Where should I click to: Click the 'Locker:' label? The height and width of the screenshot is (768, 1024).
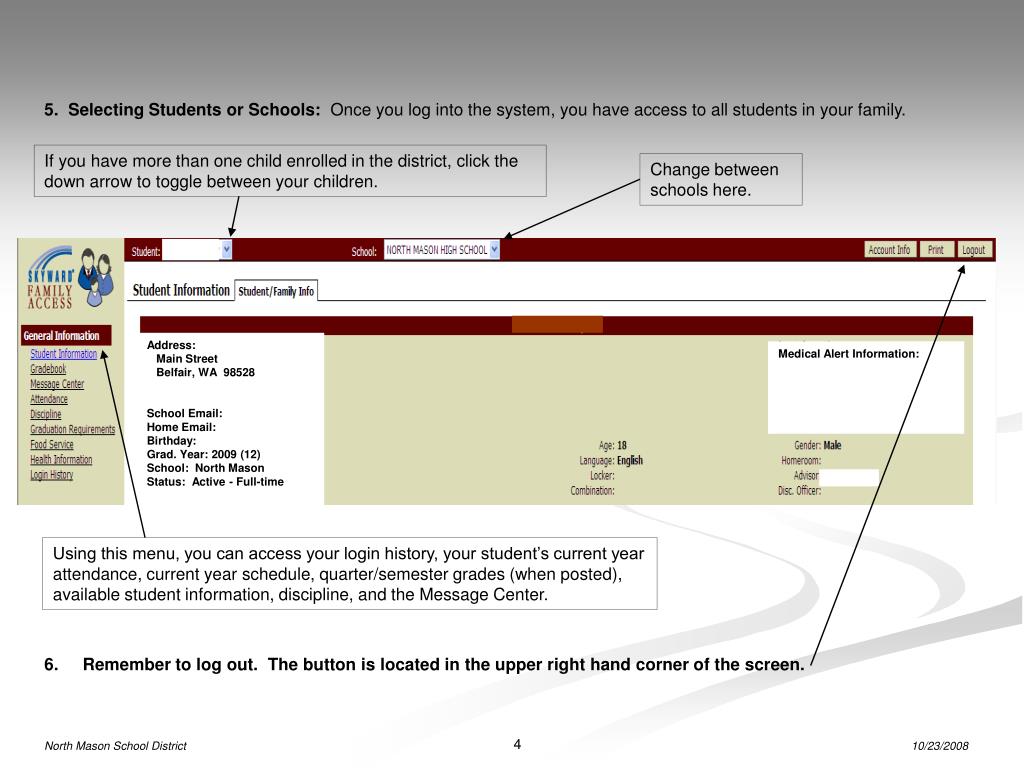coord(602,476)
